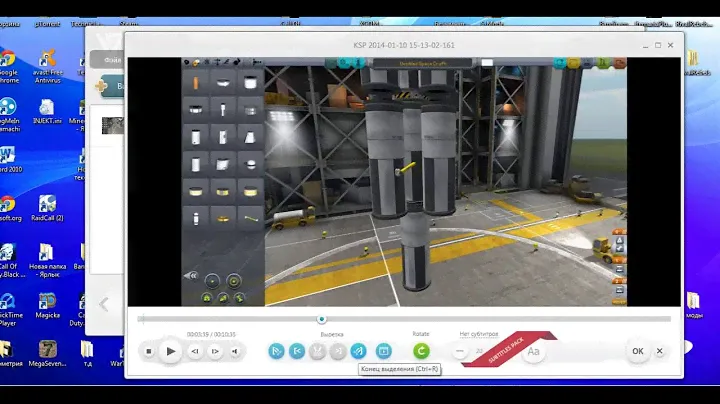Maximize the KSP video editor window
This screenshot has width=720, height=404.
coord(650,44)
